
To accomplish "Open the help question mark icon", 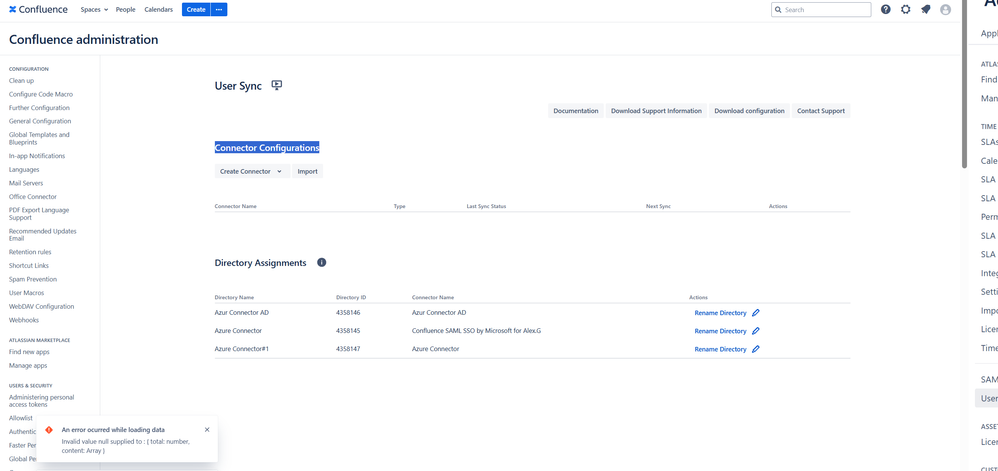I will [x=885, y=10].
